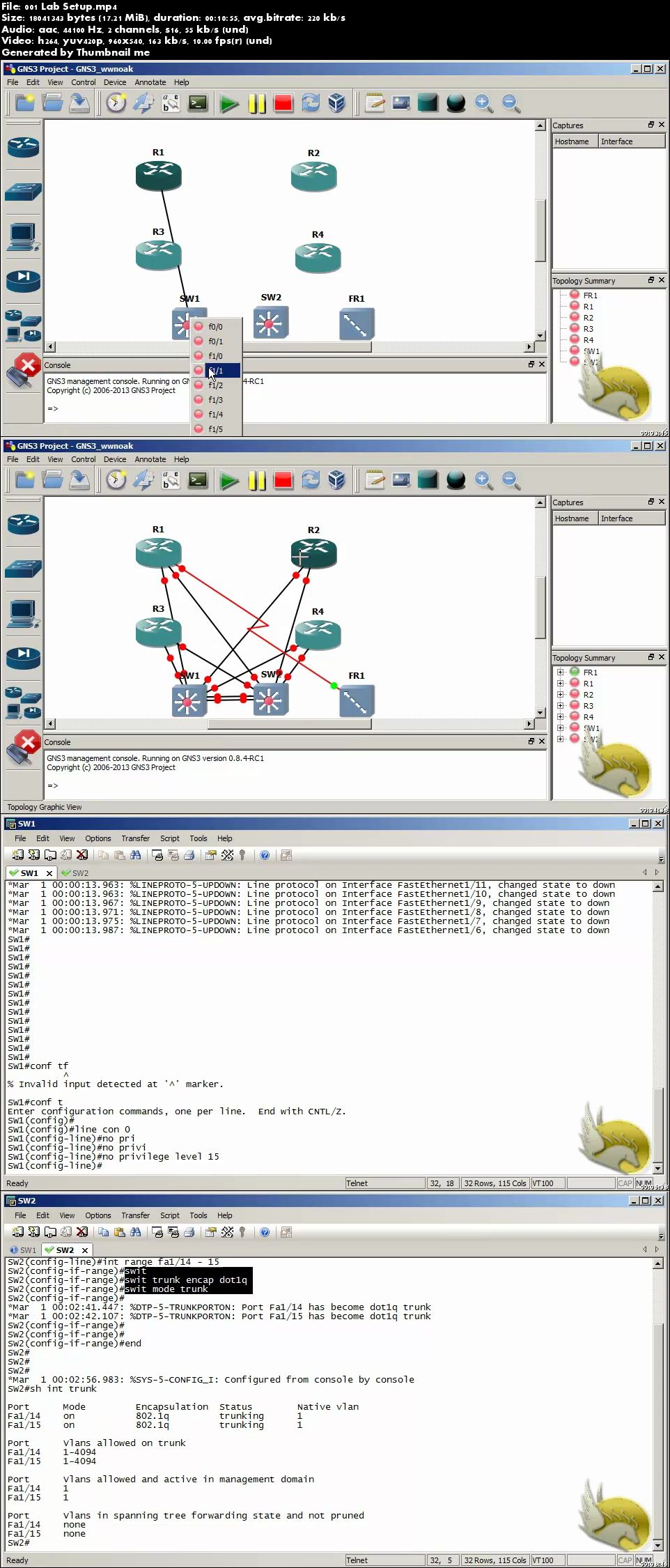Switch to SW1 tab in SW2 terminal window
The width and height of the screenshot is (670, 1568).
pos(24,1250)
